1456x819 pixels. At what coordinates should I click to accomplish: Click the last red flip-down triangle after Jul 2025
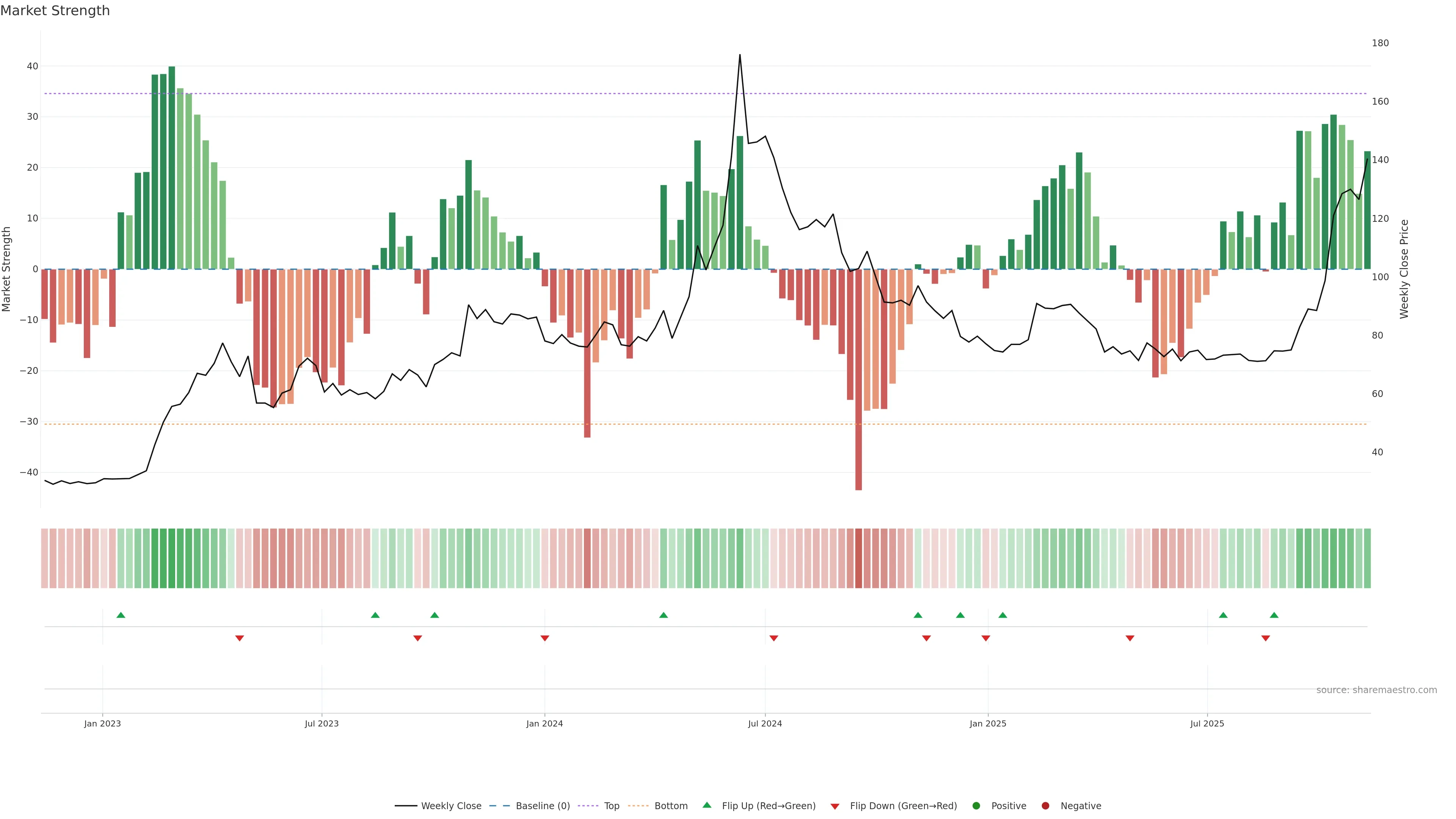[x=1266, y=638]
